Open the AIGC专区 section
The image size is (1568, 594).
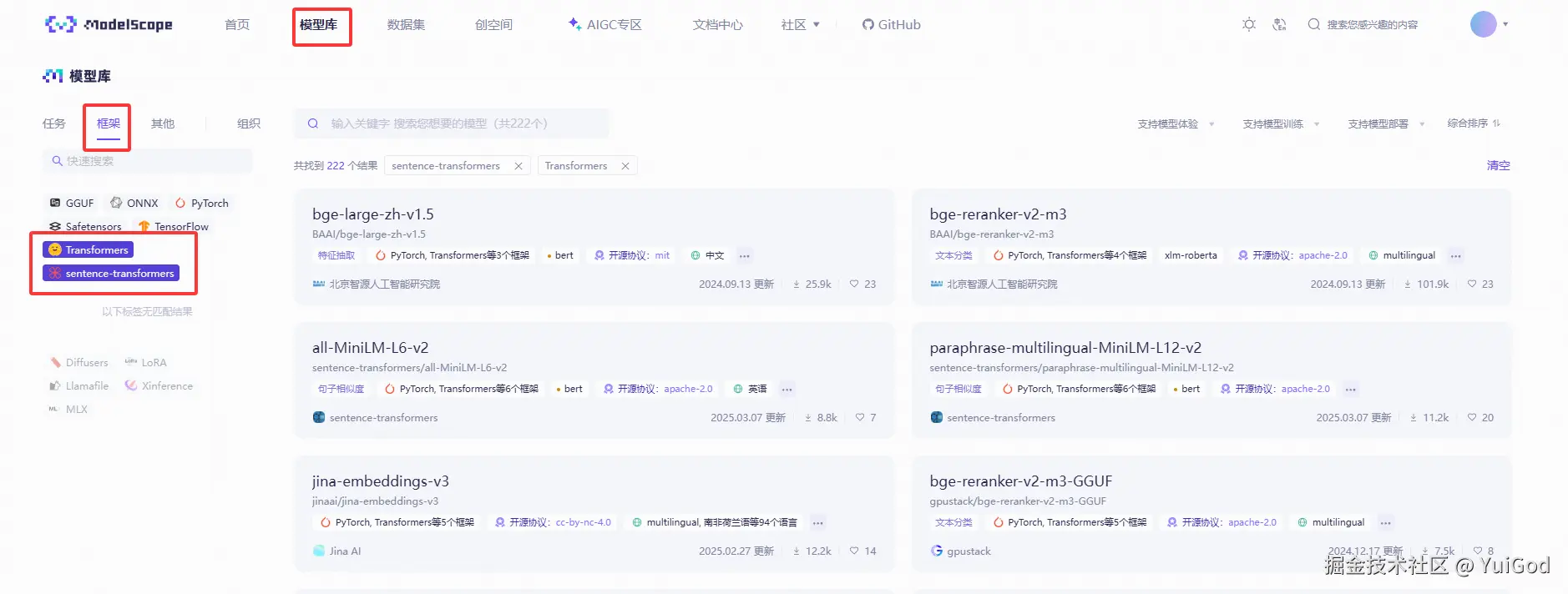click(605, 24)
